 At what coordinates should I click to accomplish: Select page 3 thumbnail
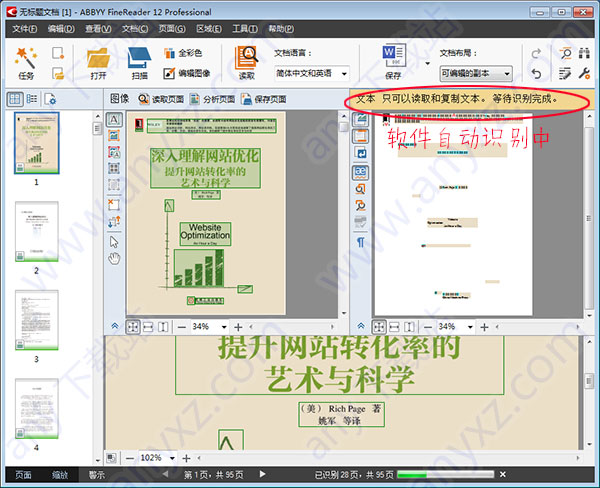37,320
